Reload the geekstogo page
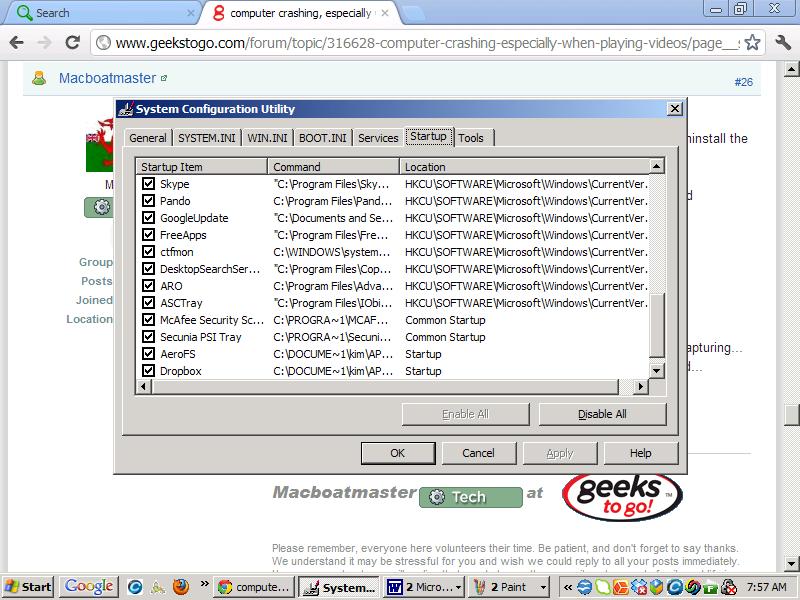Screen dimensions: 800x600 [72, 42]
